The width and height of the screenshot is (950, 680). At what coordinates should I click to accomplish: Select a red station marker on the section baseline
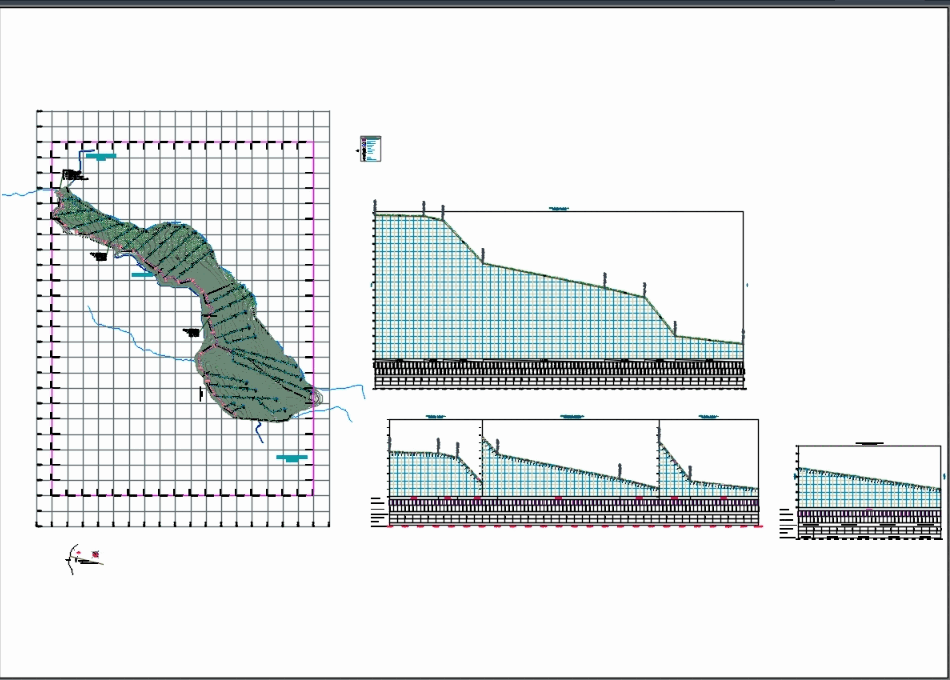pos(415,498)
